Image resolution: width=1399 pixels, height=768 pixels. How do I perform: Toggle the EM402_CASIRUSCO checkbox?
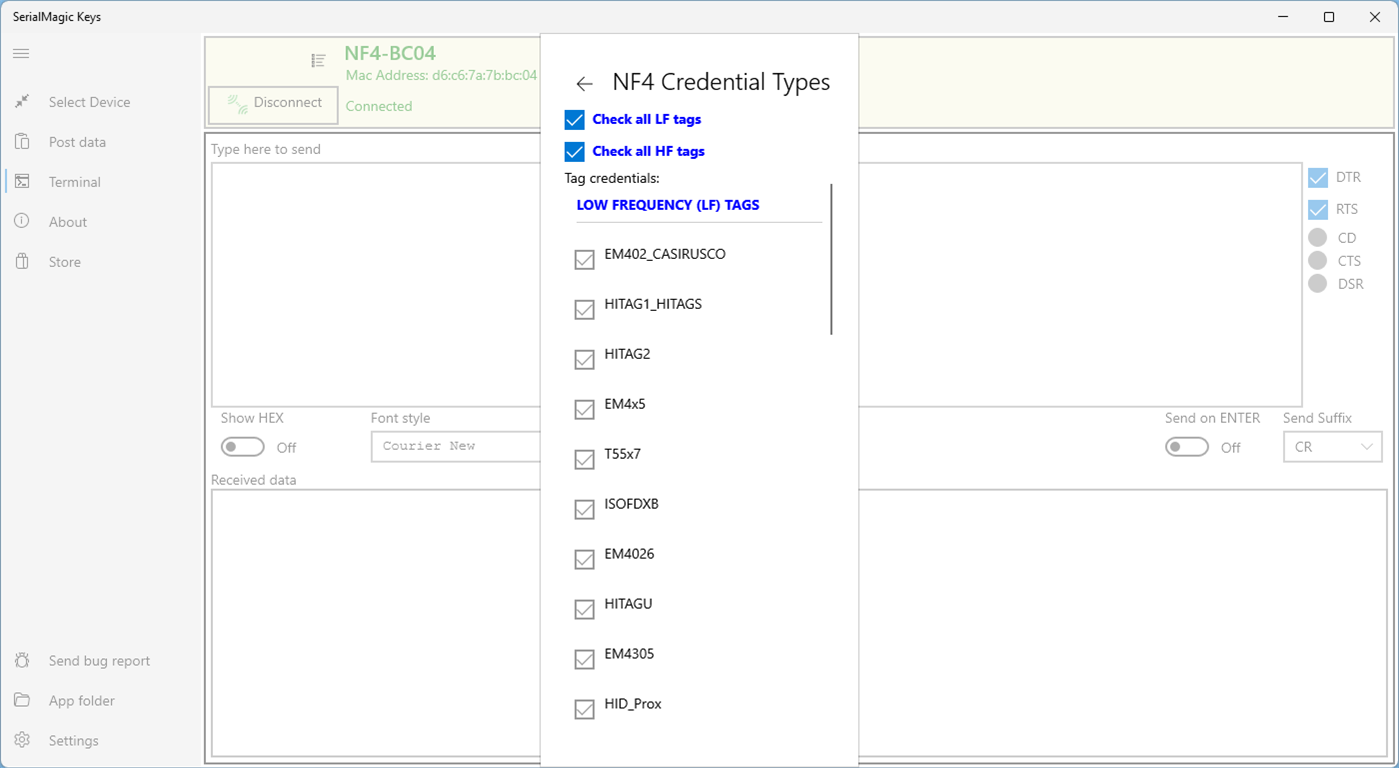coord(585,260)
